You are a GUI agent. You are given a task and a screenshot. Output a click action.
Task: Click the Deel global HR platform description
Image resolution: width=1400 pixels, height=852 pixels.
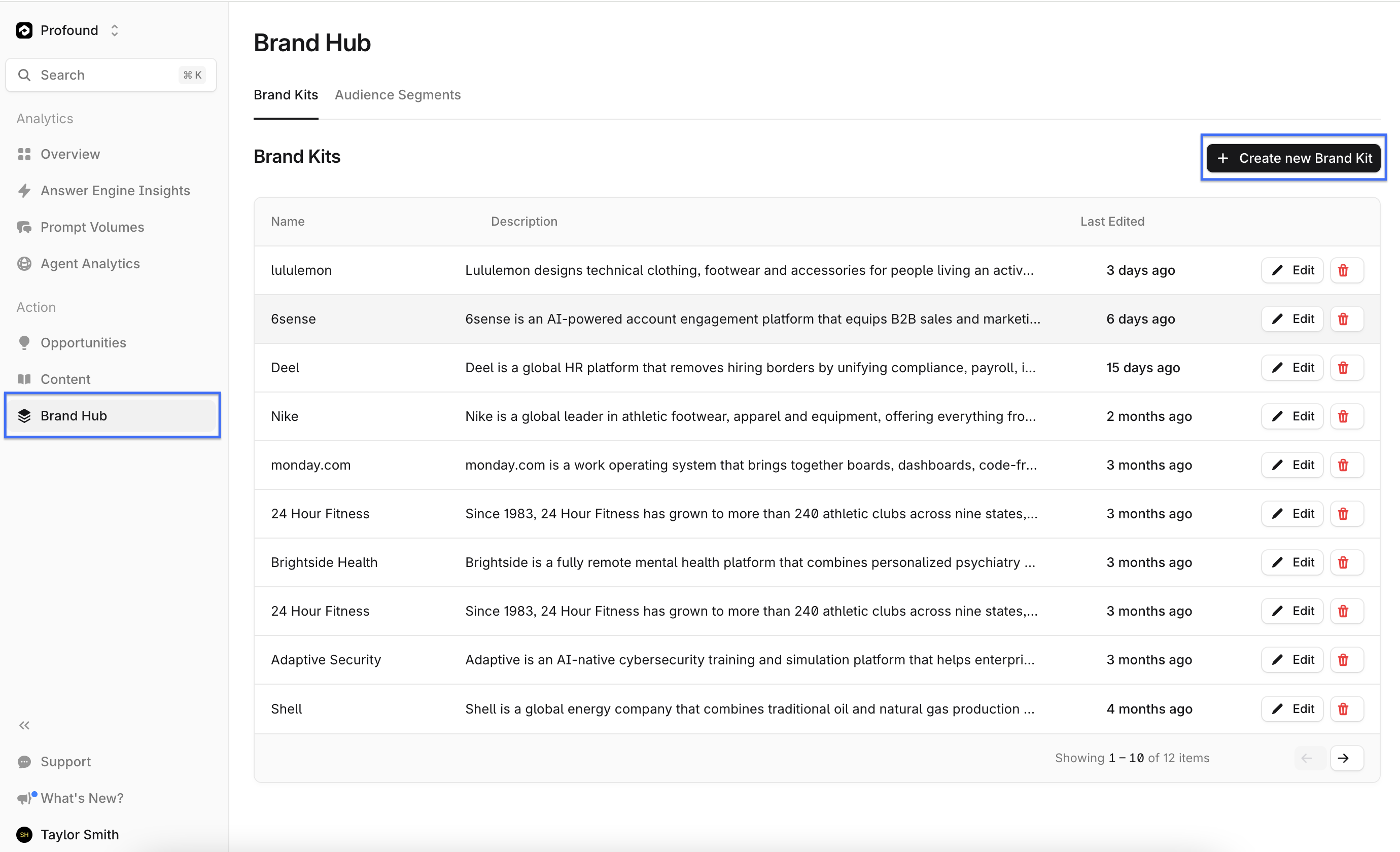tap(751, 368)
